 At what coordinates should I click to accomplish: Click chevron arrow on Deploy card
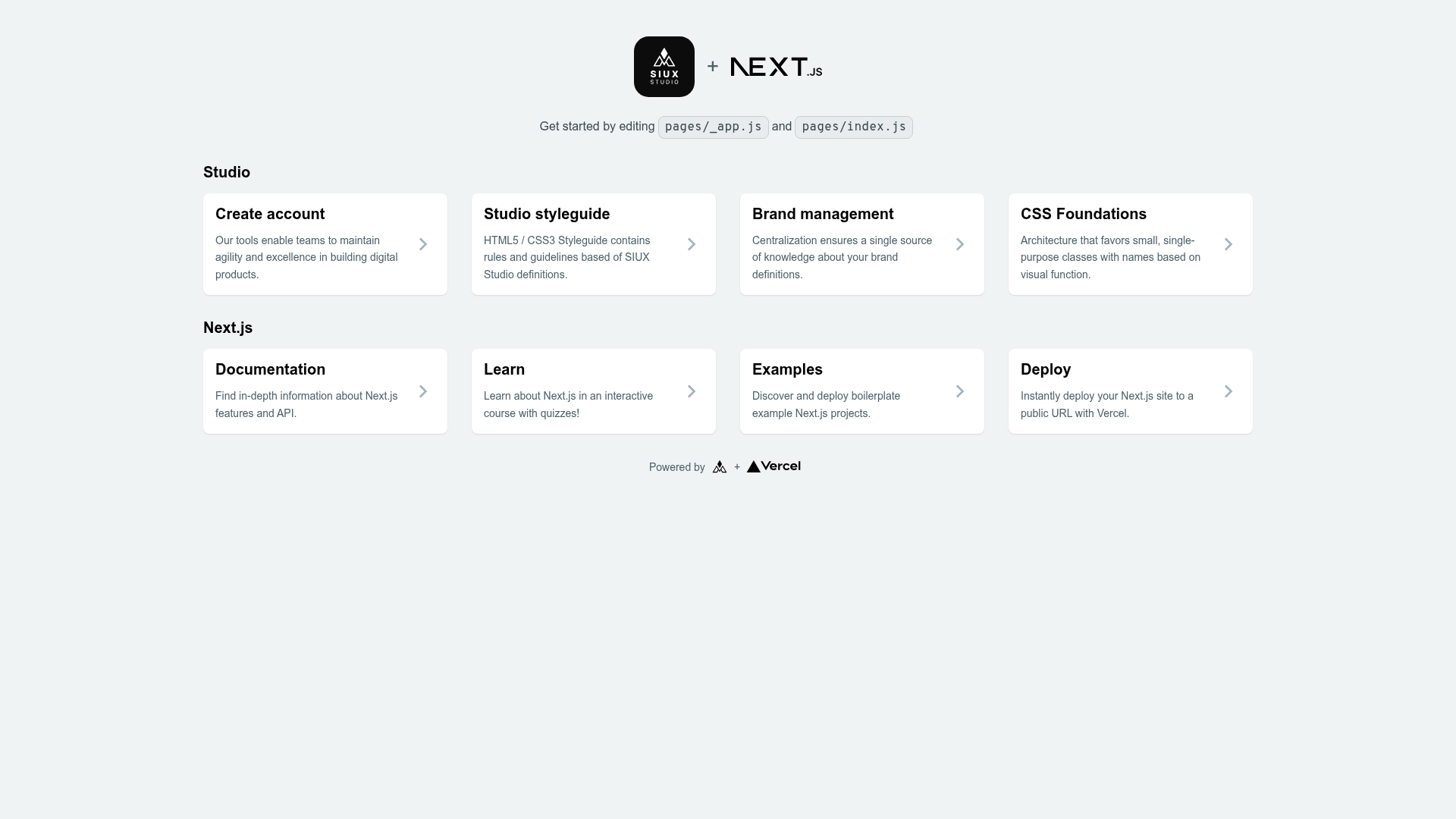pos(1228,391)
